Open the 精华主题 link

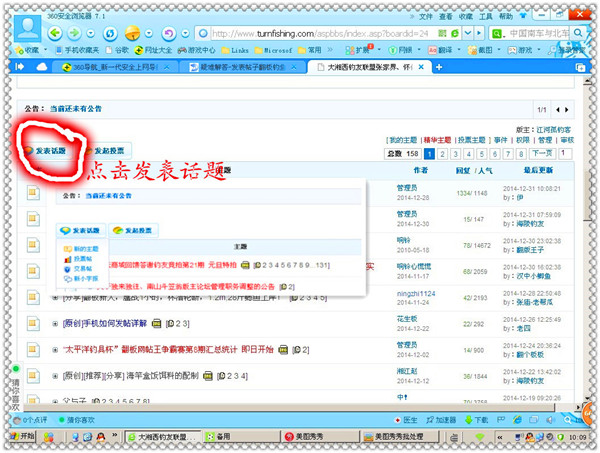click(x=437, y=140)
